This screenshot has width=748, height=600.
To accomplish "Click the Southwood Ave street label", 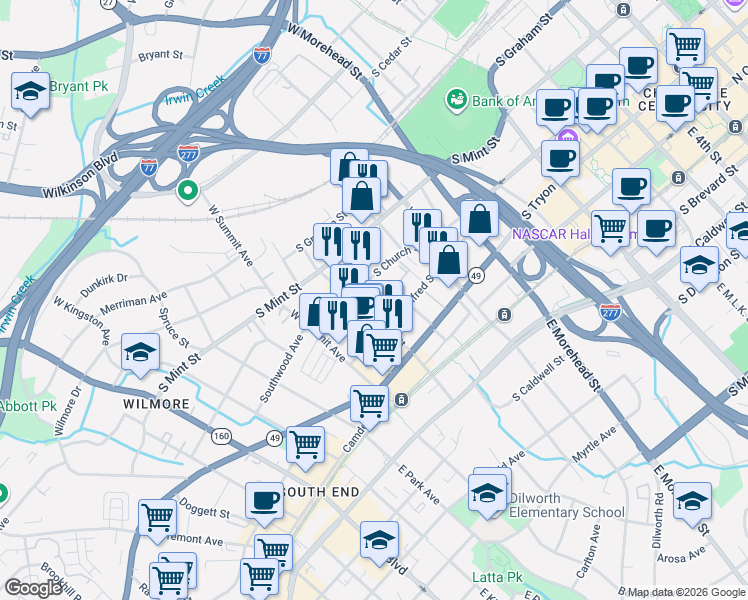I will tap(281, 368).
